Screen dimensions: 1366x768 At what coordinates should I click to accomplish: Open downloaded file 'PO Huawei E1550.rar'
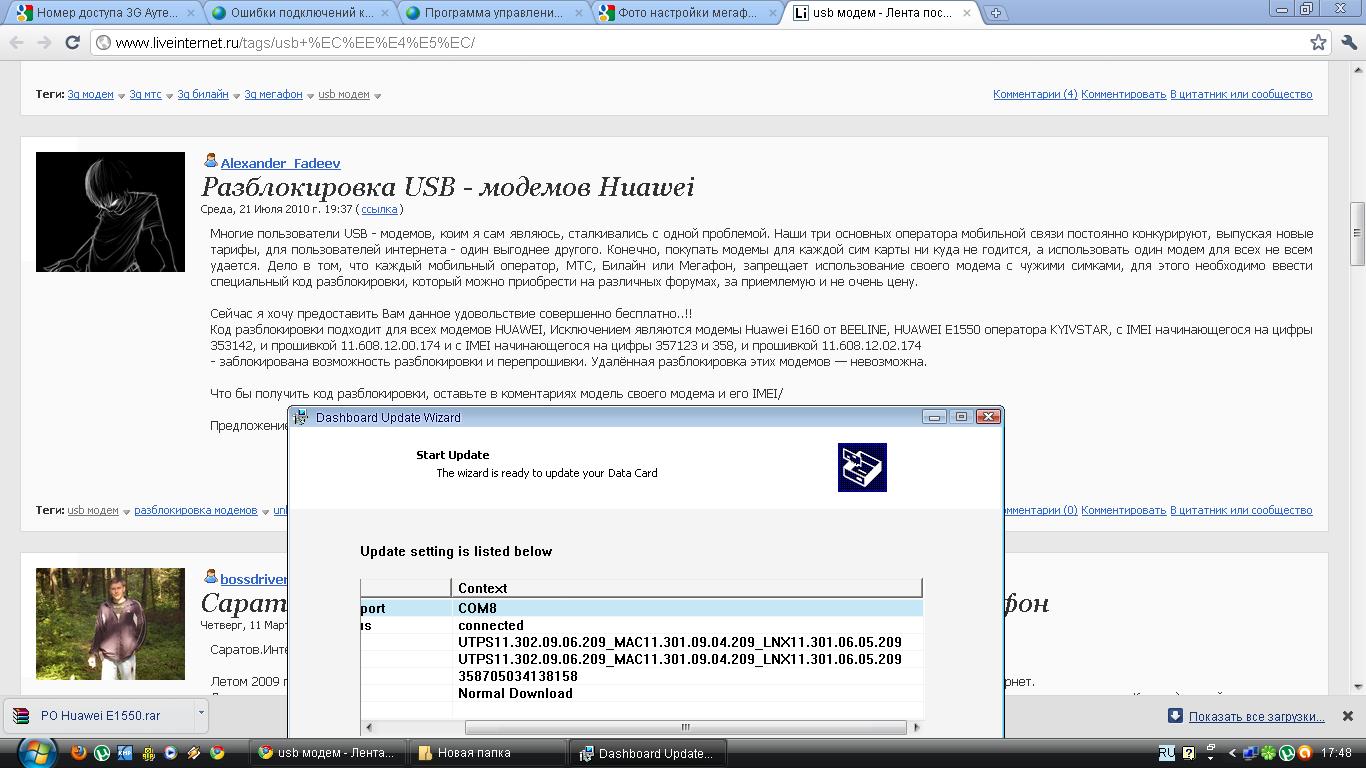[98, 716]
